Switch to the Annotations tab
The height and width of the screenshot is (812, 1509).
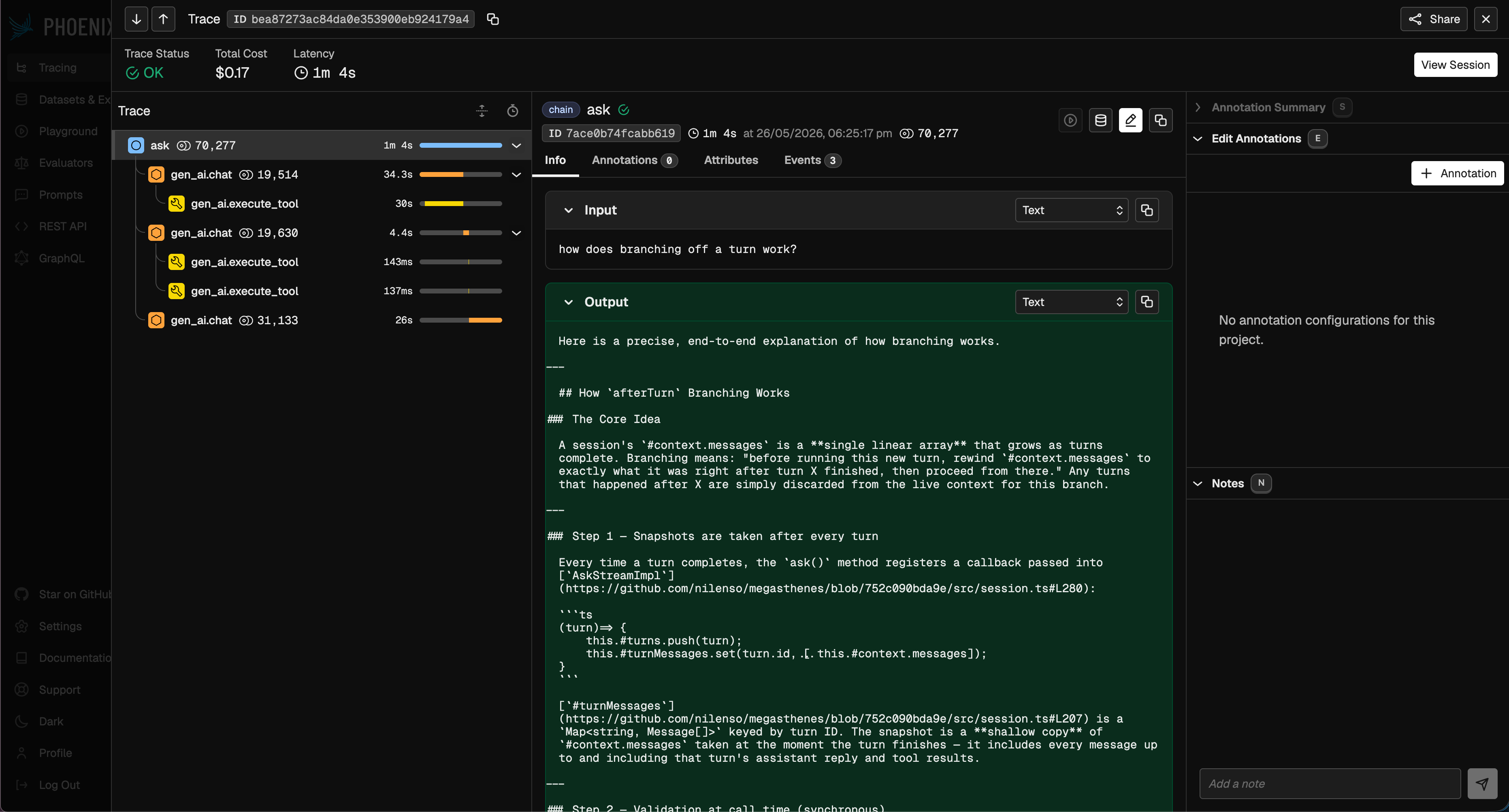tap(634, 160)
